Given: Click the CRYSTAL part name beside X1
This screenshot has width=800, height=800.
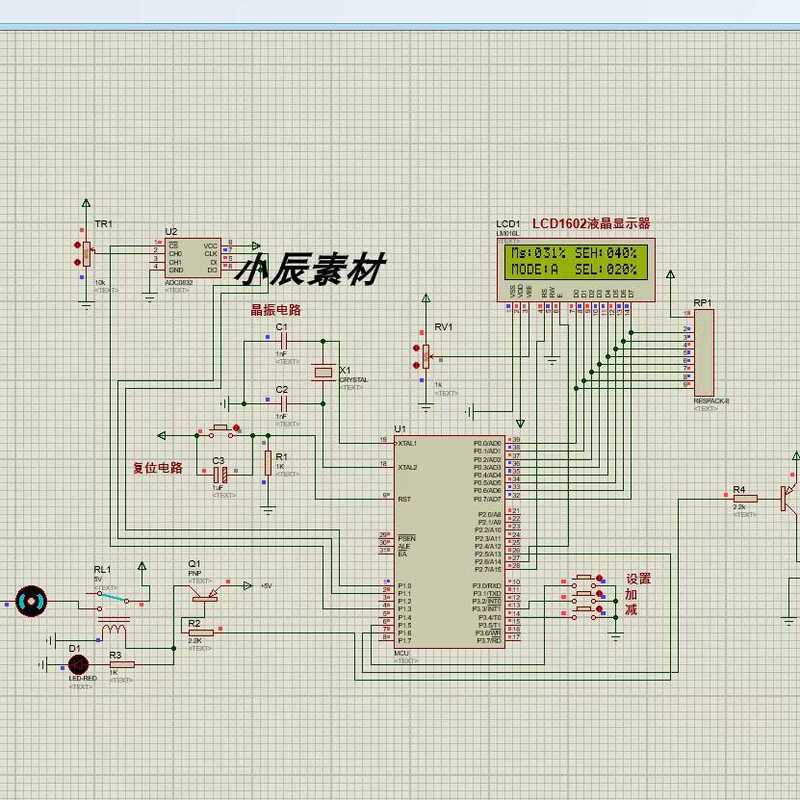Looking at the screenshot, I should (x=354, y=380).
